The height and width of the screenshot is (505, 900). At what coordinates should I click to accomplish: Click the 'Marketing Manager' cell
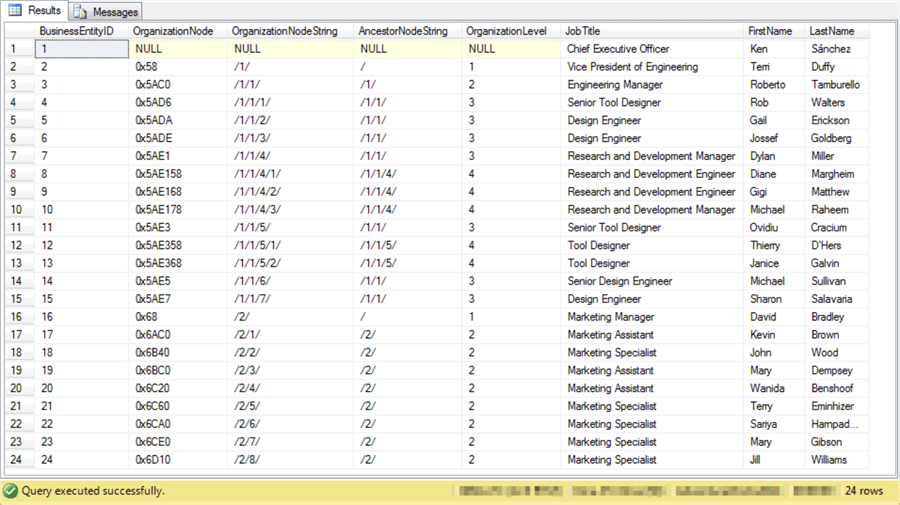[652, 317]
